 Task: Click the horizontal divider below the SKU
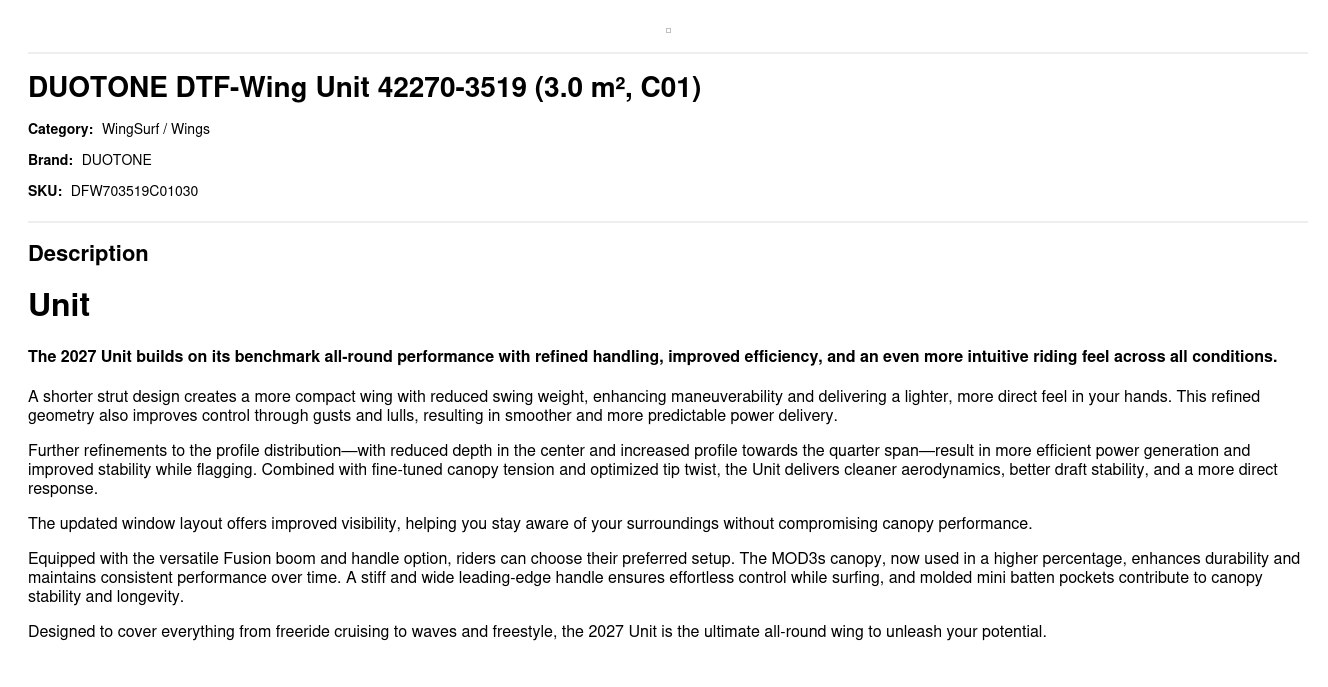[668, 222]
